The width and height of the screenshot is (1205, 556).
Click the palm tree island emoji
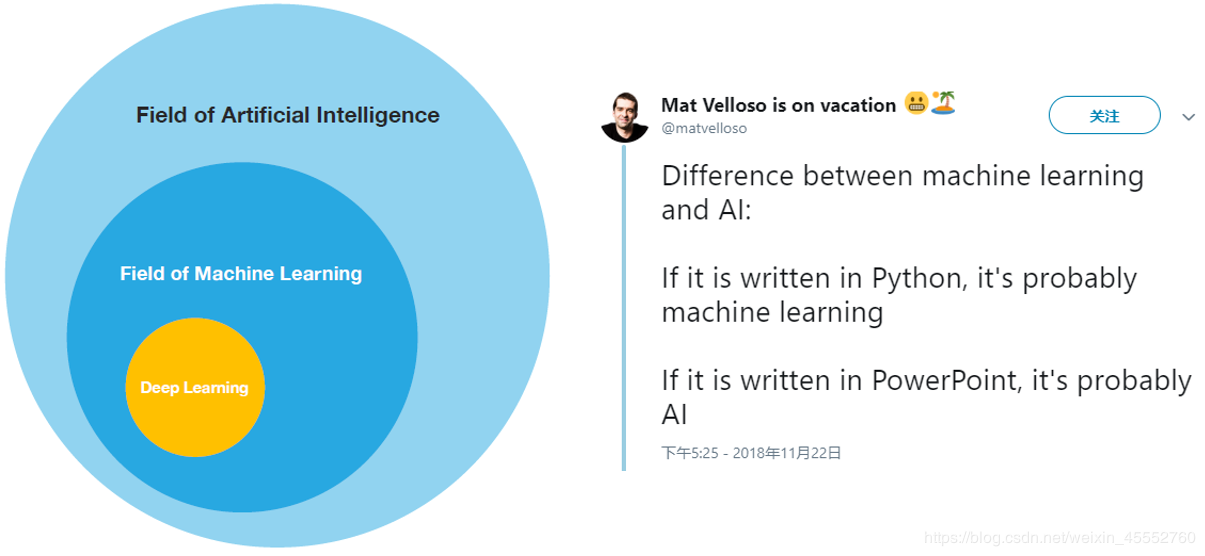(944, 102)
